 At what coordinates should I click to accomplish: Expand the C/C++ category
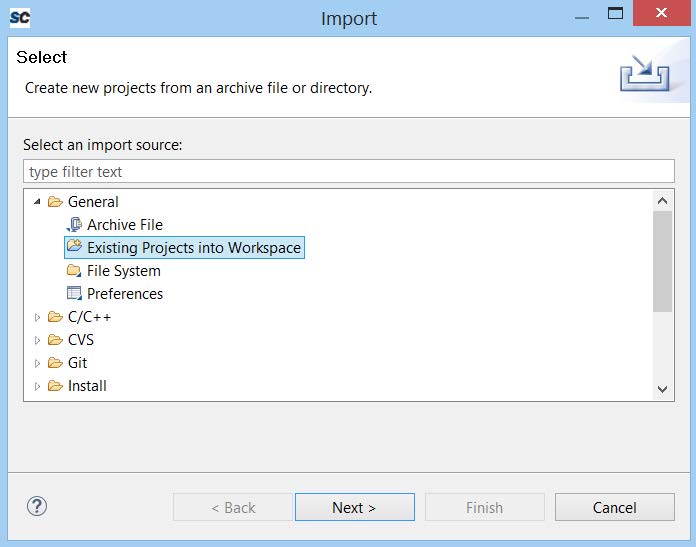click(x=38, y=317)
